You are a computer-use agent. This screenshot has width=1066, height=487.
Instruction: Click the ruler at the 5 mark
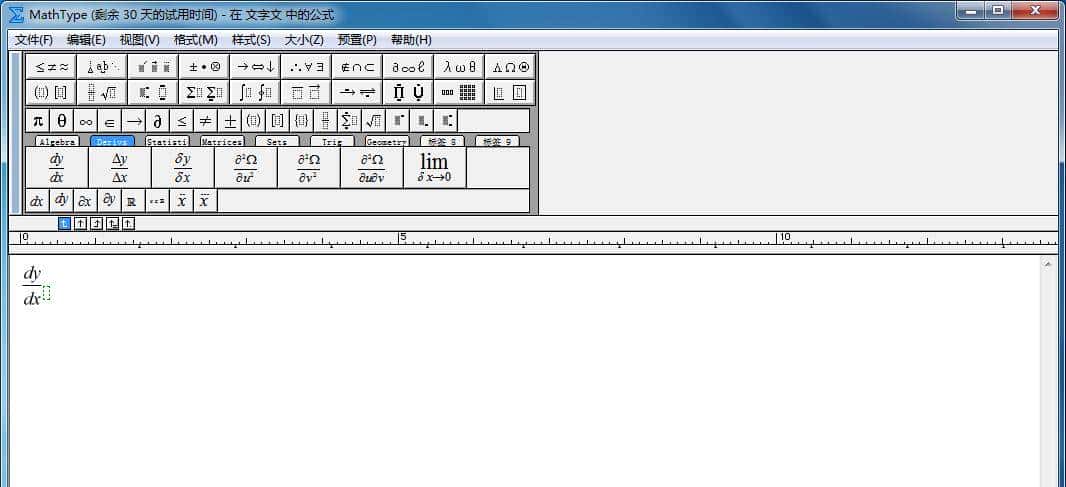point(402,240)
